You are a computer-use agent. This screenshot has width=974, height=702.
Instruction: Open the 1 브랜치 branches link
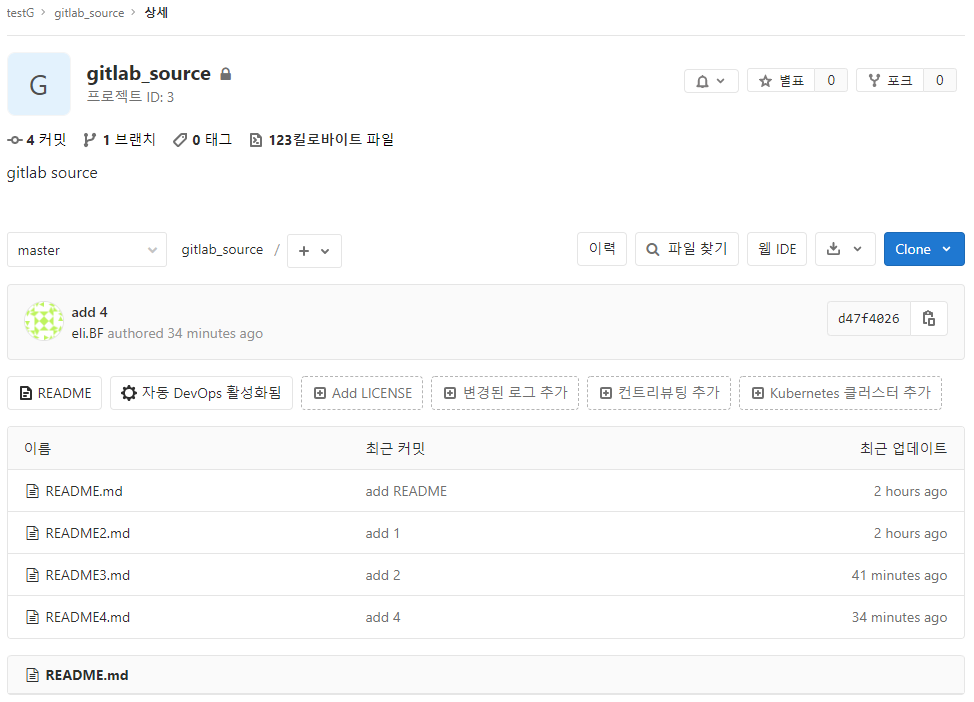point(119,140)
